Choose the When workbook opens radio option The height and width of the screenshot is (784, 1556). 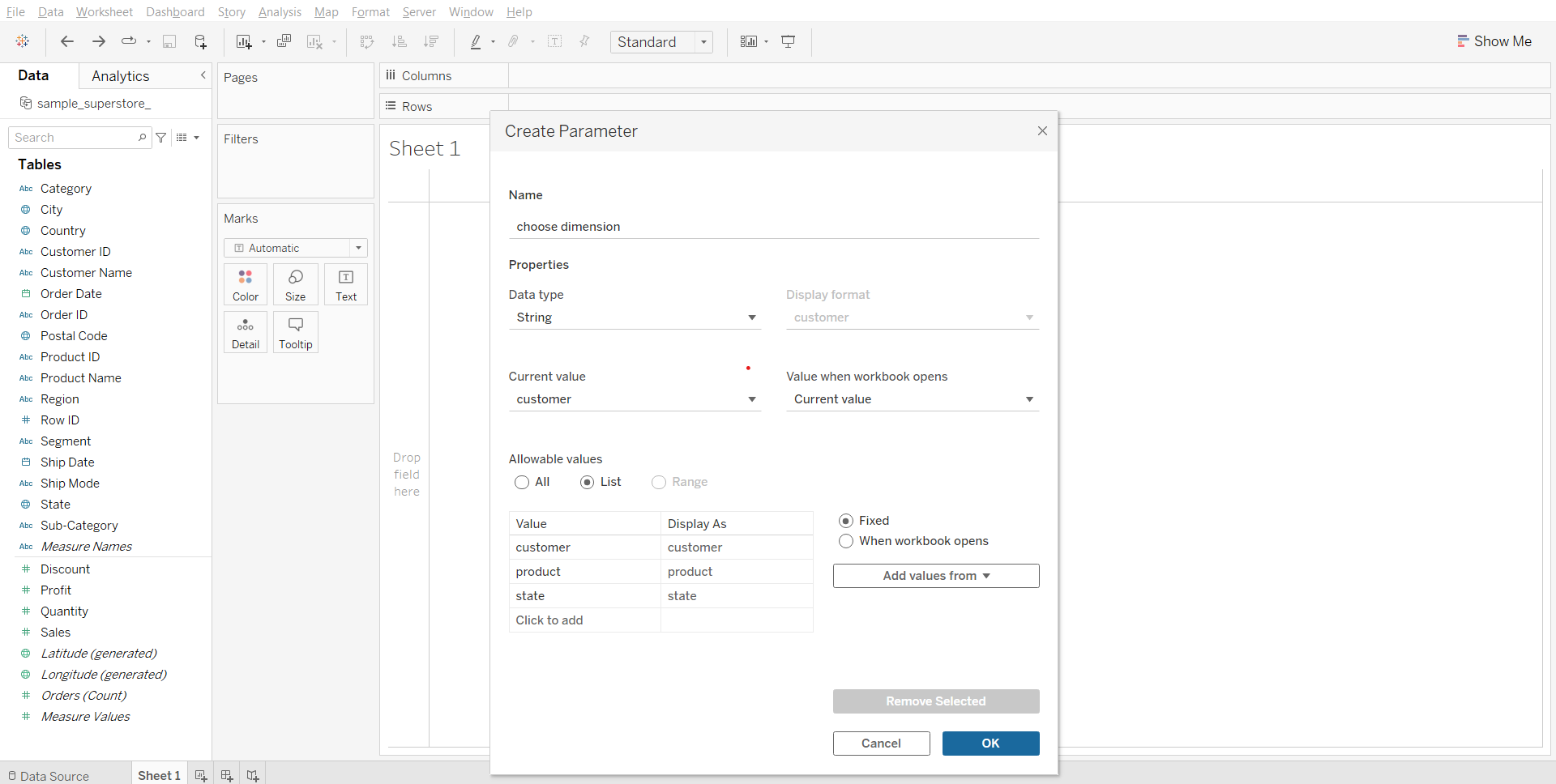[846, 541]
